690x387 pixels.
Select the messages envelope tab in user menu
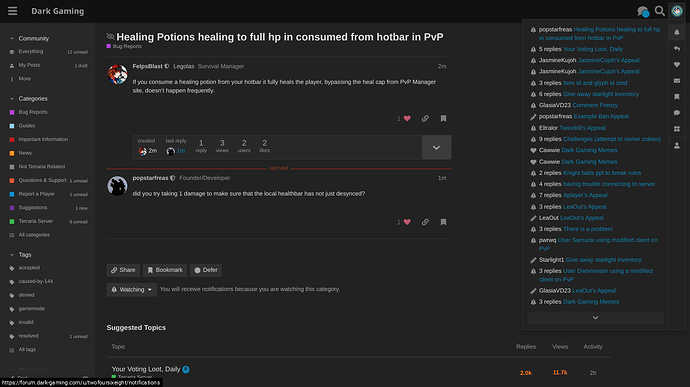(677, 81)
